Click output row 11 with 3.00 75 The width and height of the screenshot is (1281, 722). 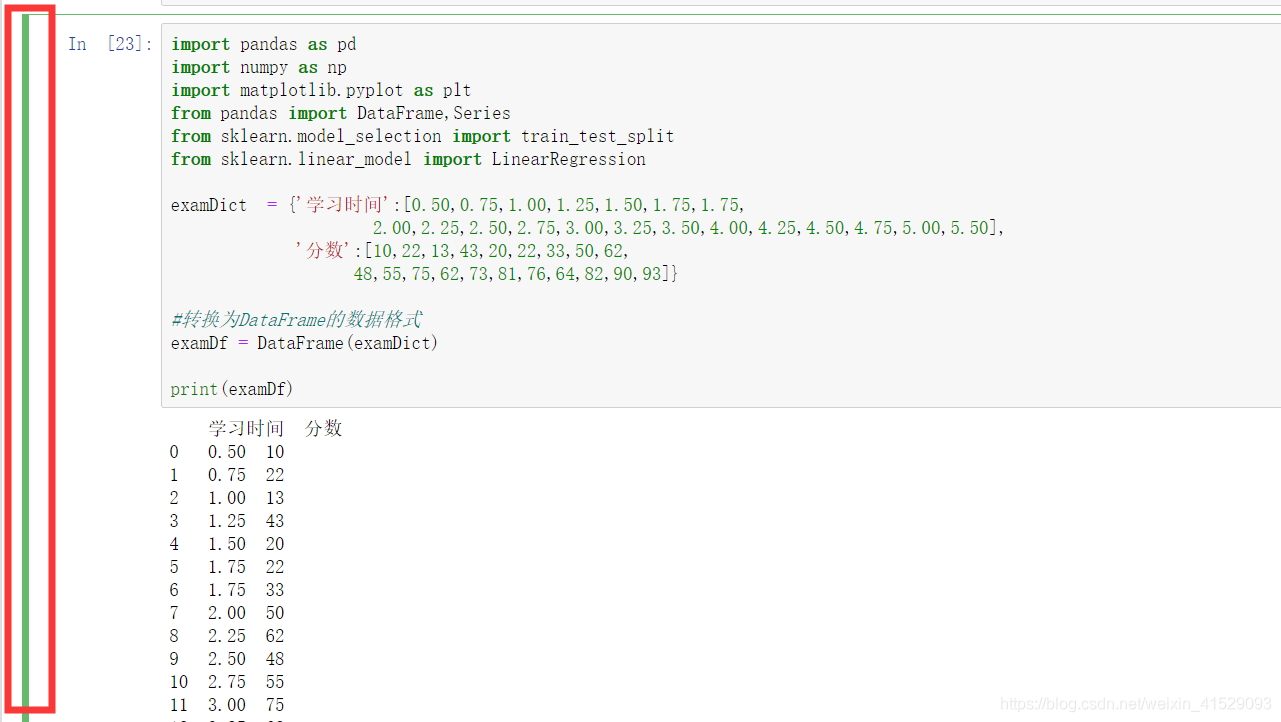pyautogui.click(x=227, y=705)
